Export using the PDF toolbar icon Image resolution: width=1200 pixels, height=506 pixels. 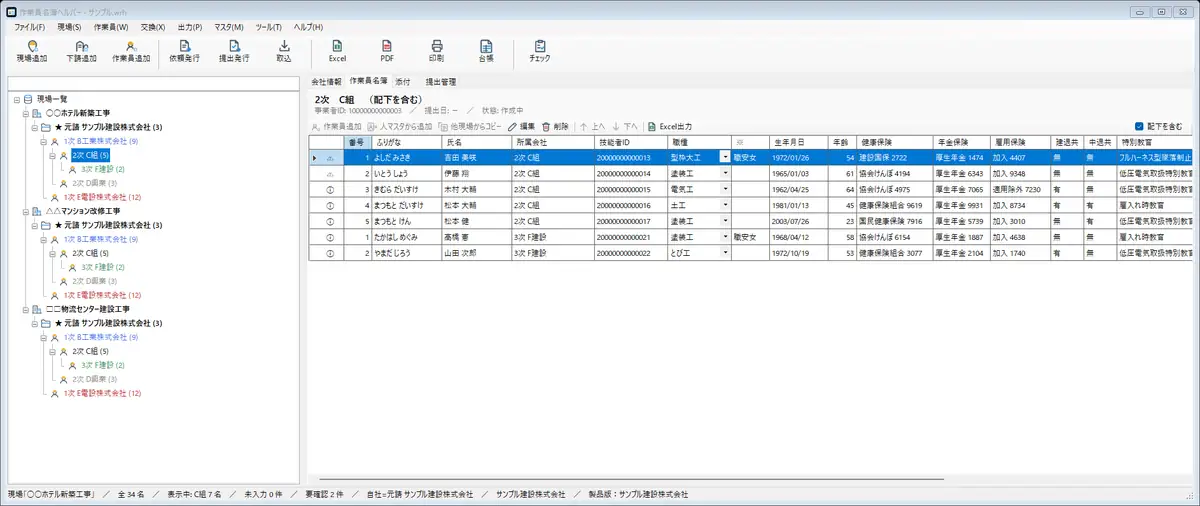pyautogui.click(x=387, y=46)
